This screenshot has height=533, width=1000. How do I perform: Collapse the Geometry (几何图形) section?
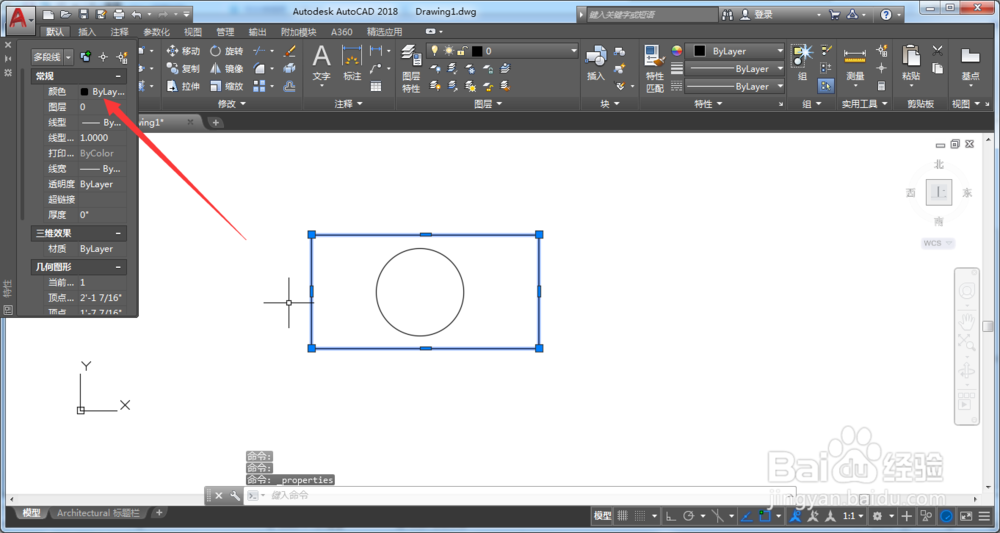click(x=119, y=267)
